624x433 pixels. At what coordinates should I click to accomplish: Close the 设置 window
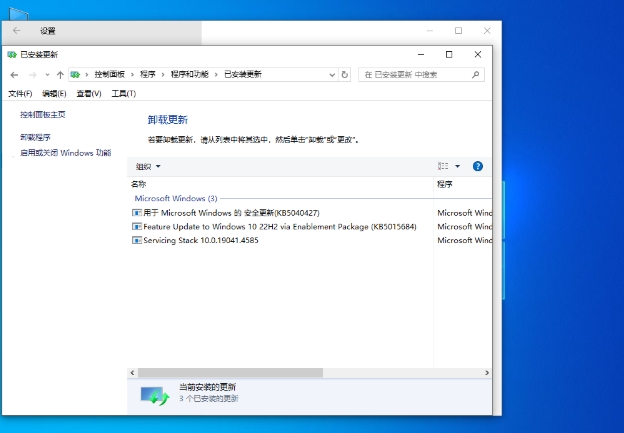487,31
